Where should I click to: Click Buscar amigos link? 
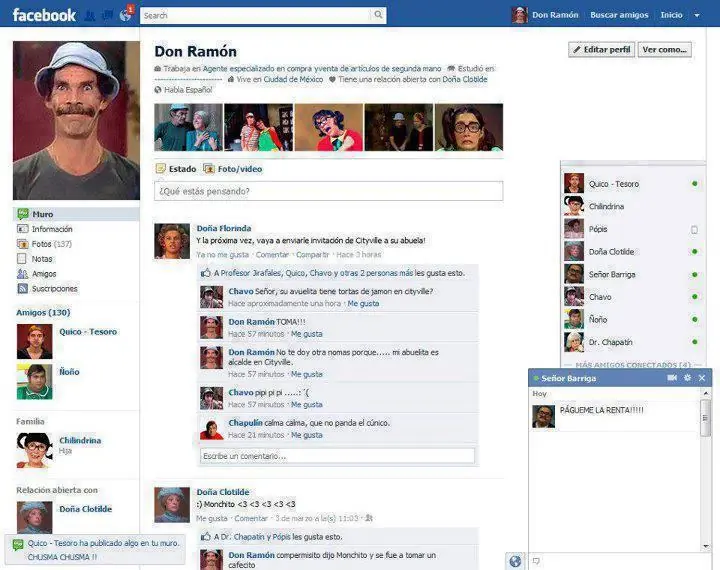619,15
